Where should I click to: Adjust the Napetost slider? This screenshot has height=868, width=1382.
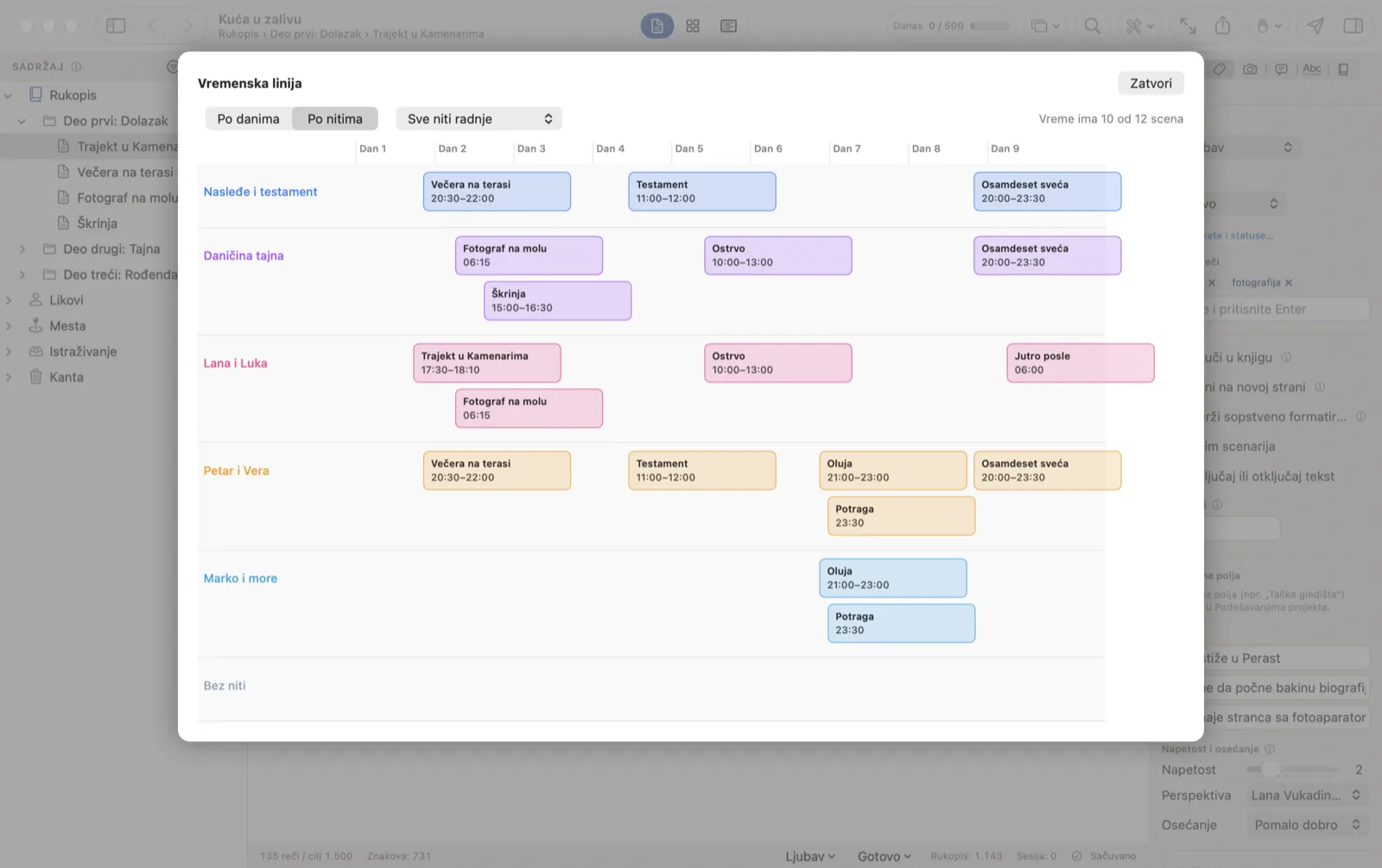pyautogui.click(x=1293, y=770)
